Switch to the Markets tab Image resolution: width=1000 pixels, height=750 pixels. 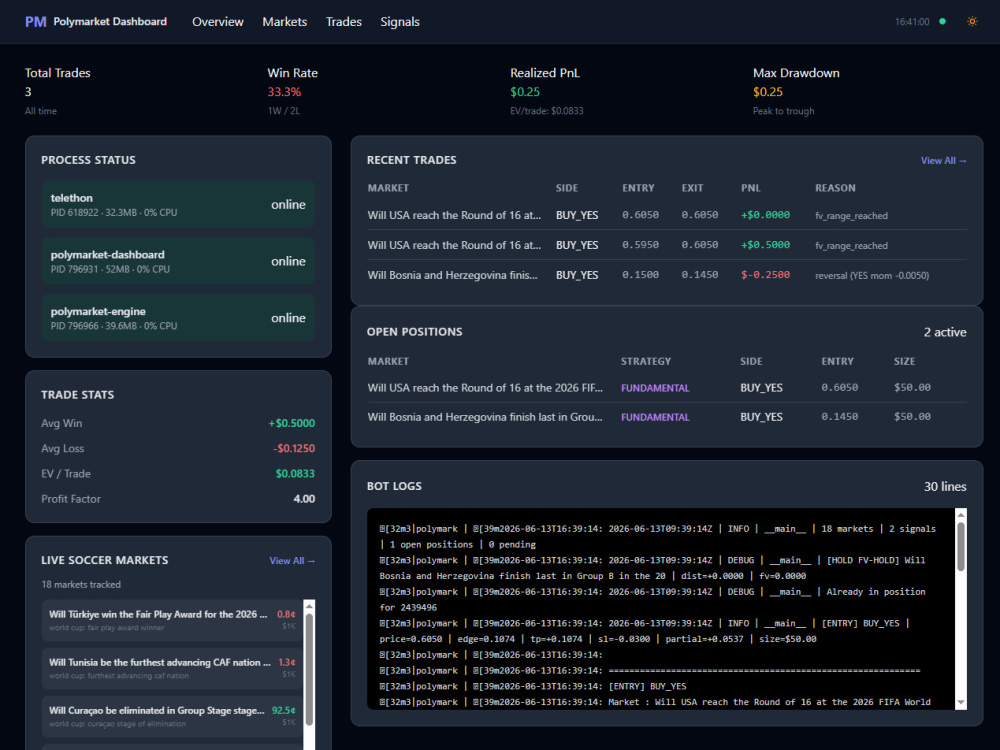(x=284, y=22)
